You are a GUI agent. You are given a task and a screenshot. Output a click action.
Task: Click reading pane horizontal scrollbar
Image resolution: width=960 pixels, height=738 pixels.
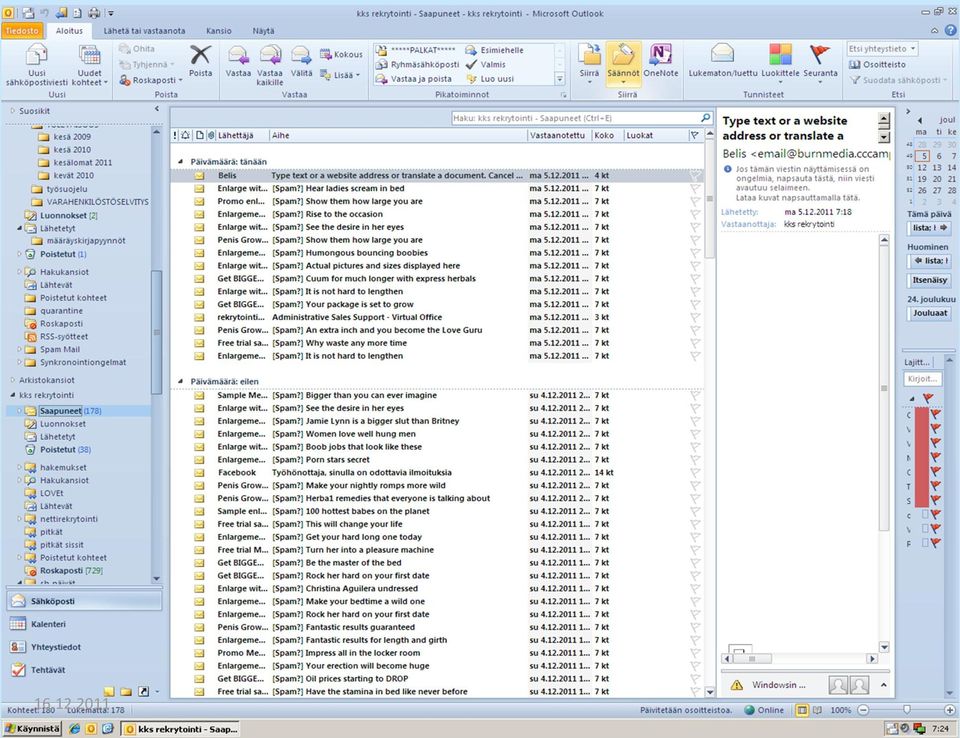tap(800, 659)
